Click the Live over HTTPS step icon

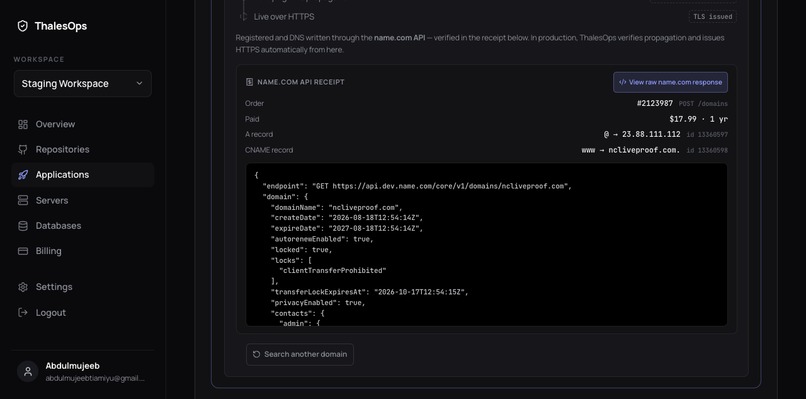point(244,17)
